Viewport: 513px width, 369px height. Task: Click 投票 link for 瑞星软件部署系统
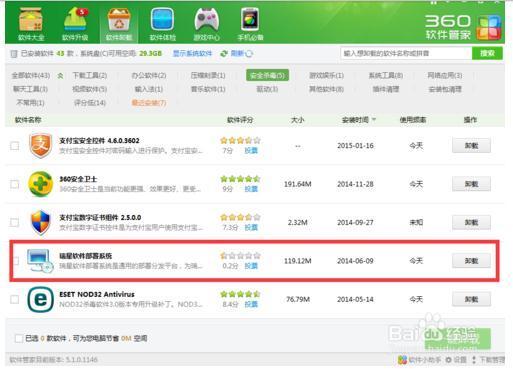coord(251,266)
